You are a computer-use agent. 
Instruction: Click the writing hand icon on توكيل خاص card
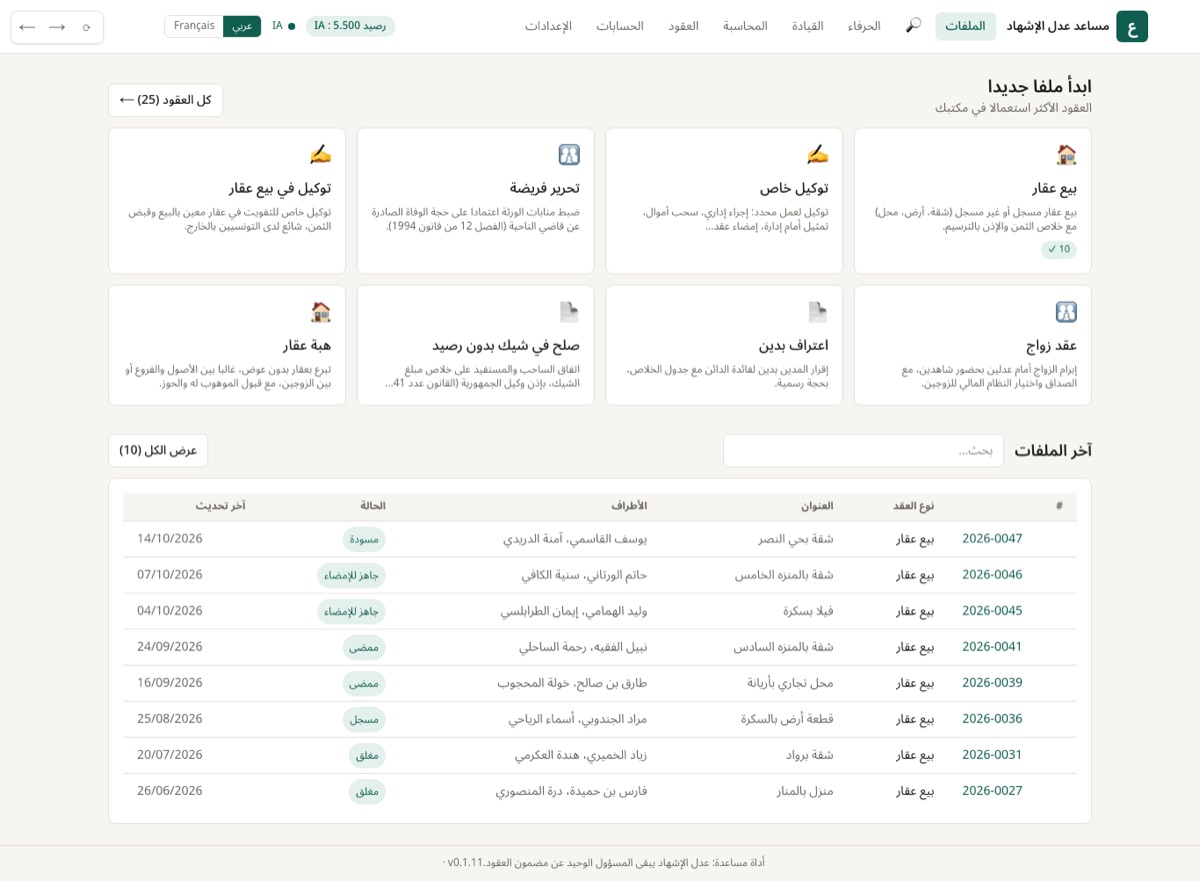click(x=818, y=154)
